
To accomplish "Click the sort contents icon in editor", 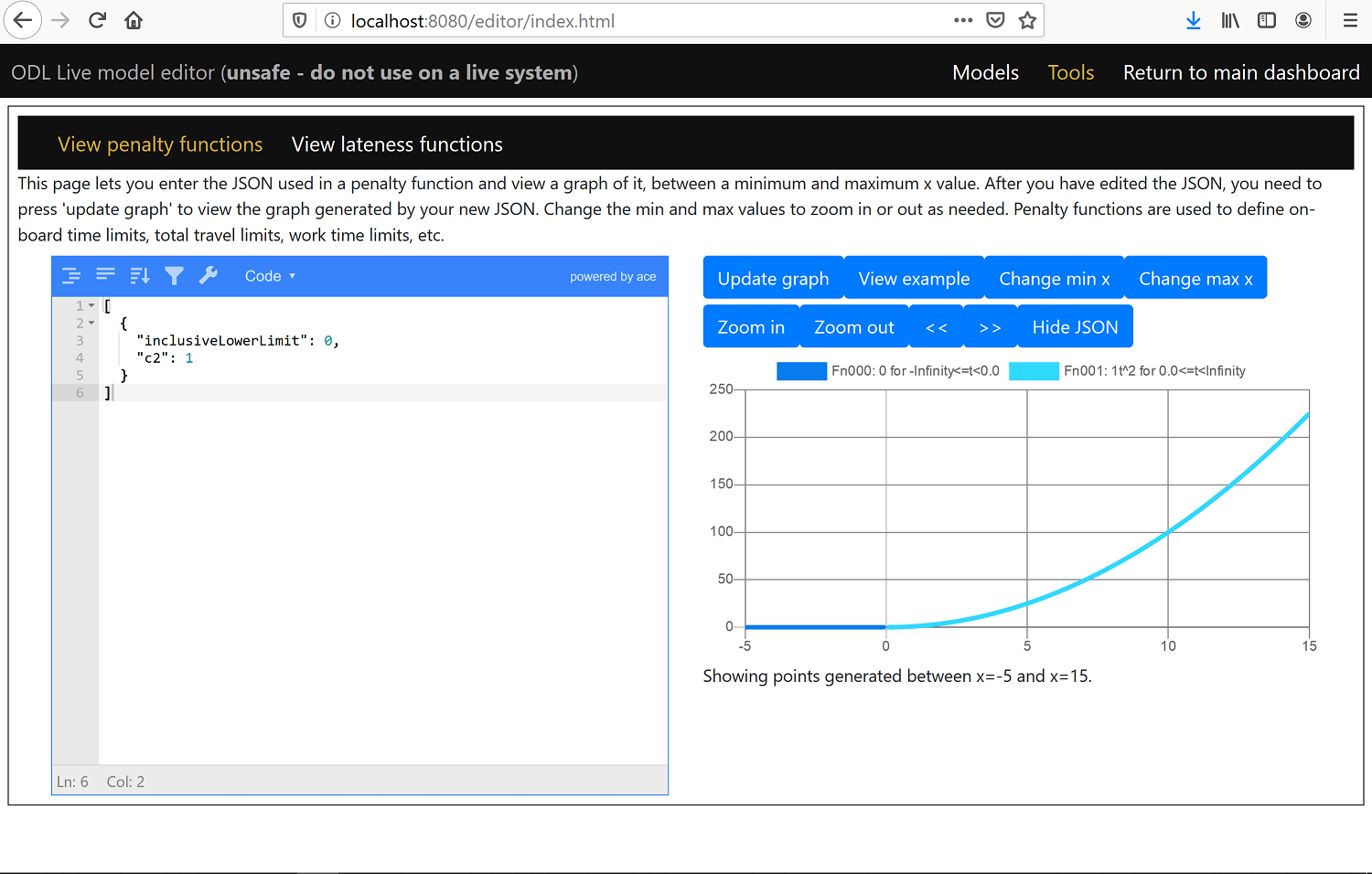I will (x=140, y=276).
